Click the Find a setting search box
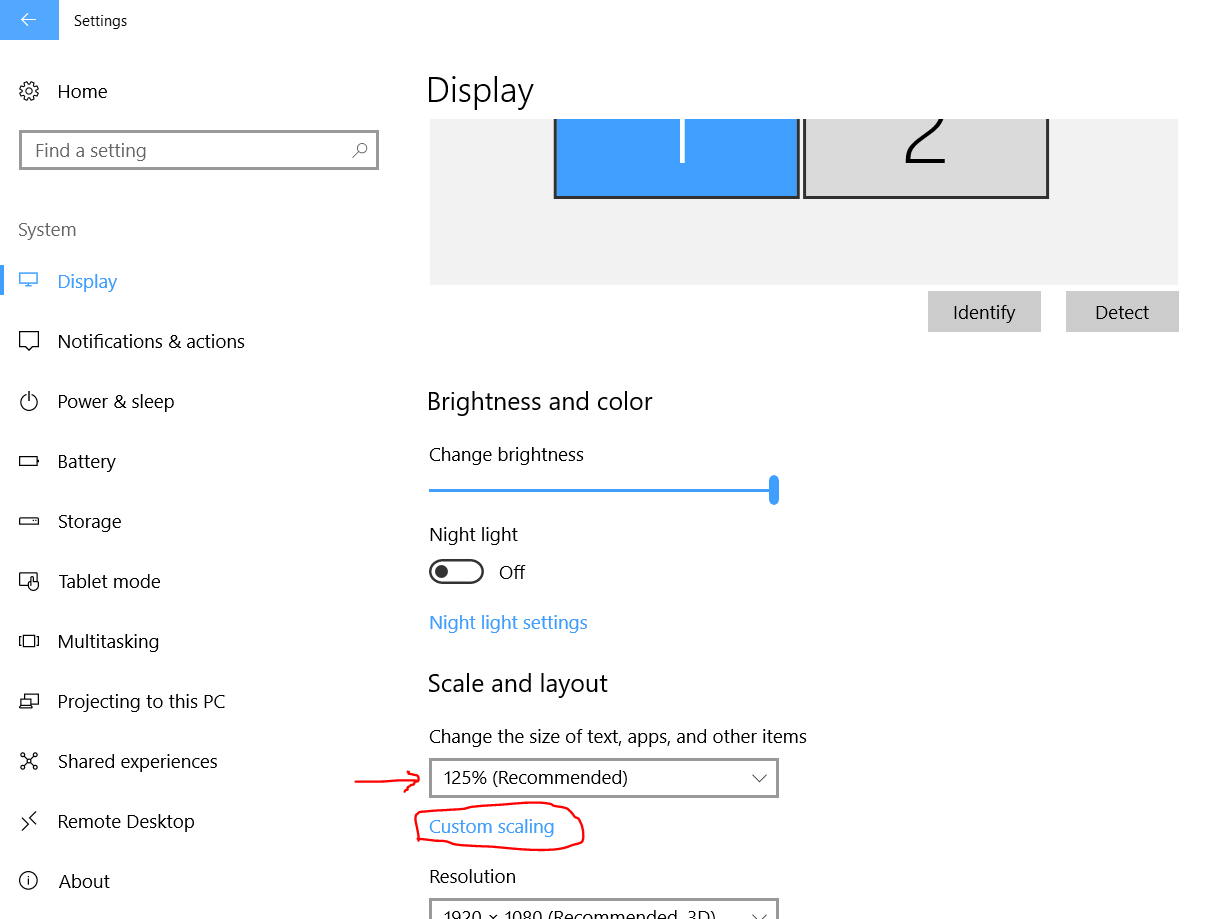Image resolution: width=1218 pixels, height=919 pixels. (185, 150)
